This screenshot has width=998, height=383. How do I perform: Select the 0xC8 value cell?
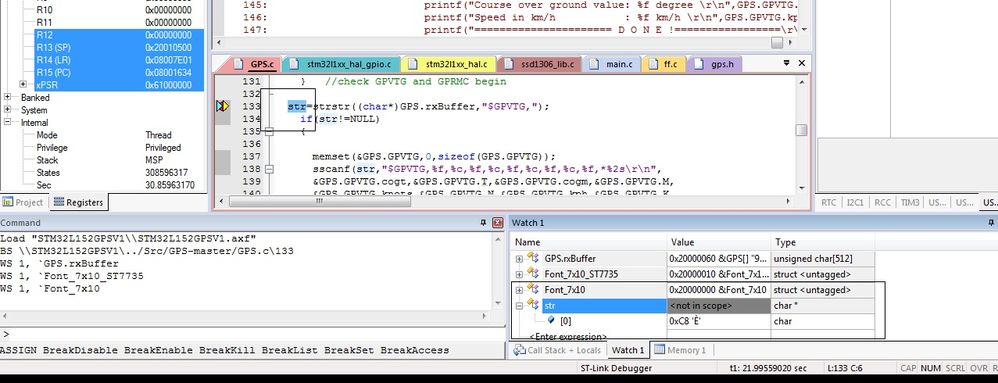pos(719,321)
